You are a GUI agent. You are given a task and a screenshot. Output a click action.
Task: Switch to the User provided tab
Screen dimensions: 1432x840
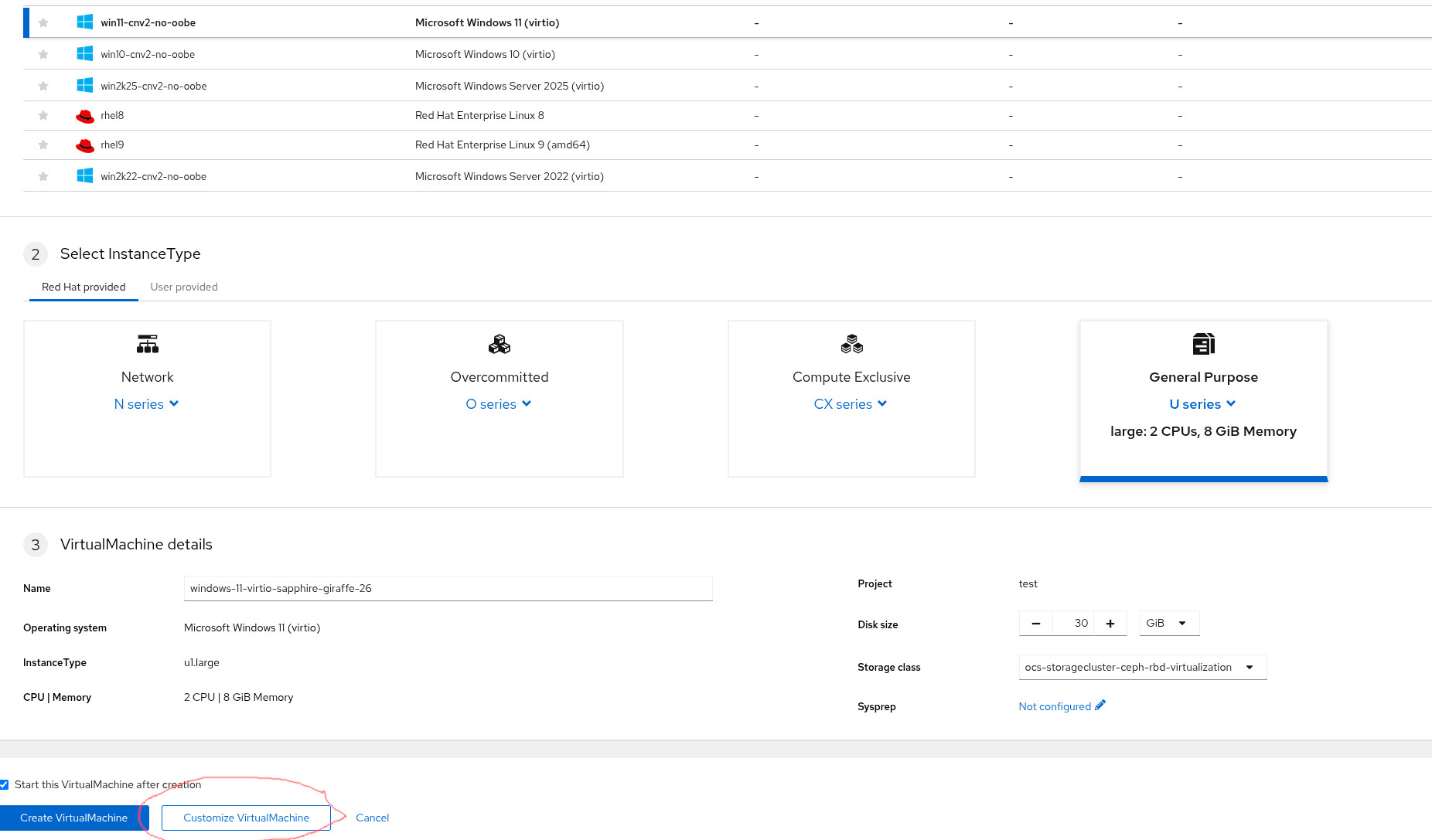coord(184,287)
